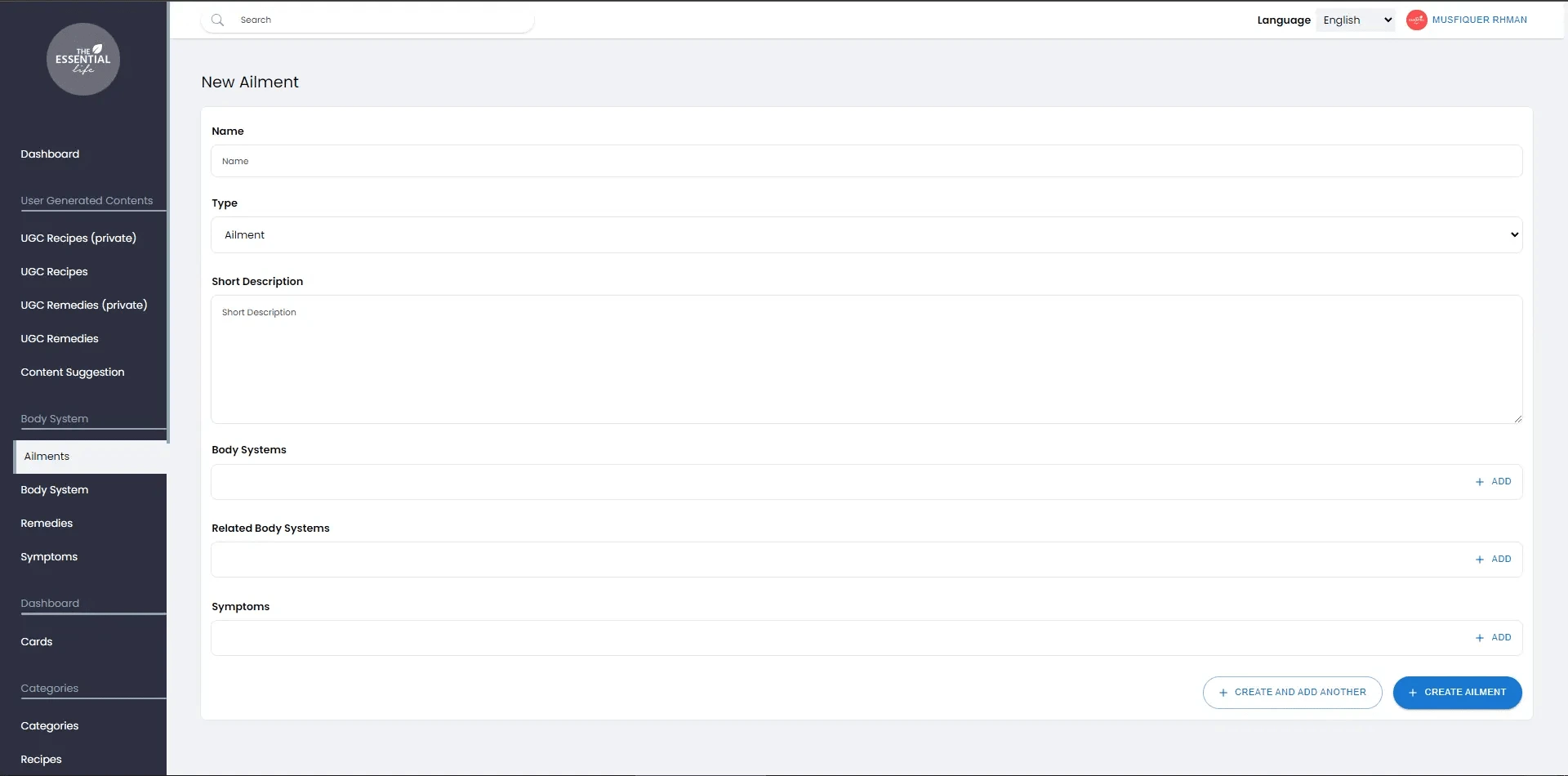Click the plus icon beside Body Systems ADD

(x=1479, y=482)
